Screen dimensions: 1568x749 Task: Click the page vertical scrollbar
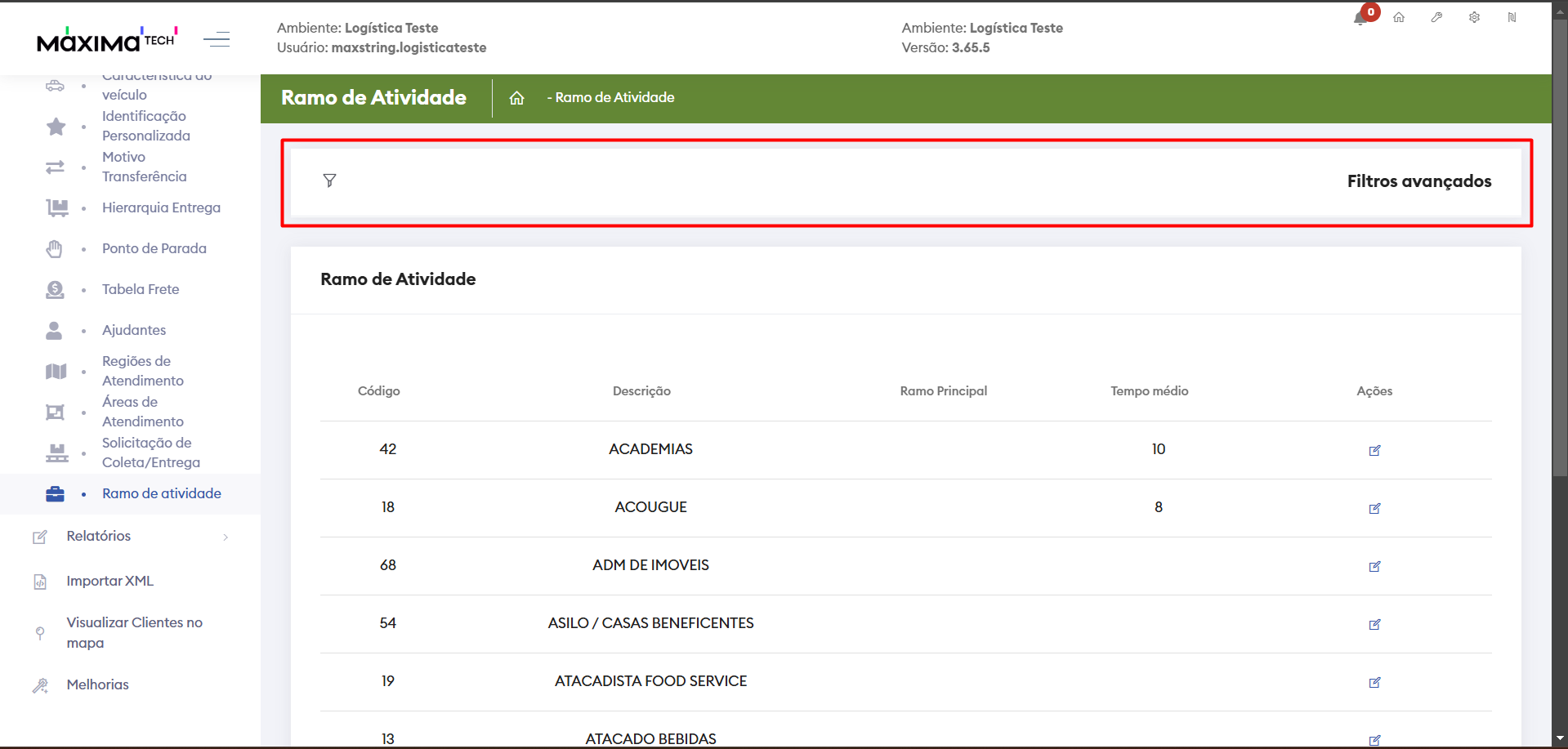point(1560,245)
